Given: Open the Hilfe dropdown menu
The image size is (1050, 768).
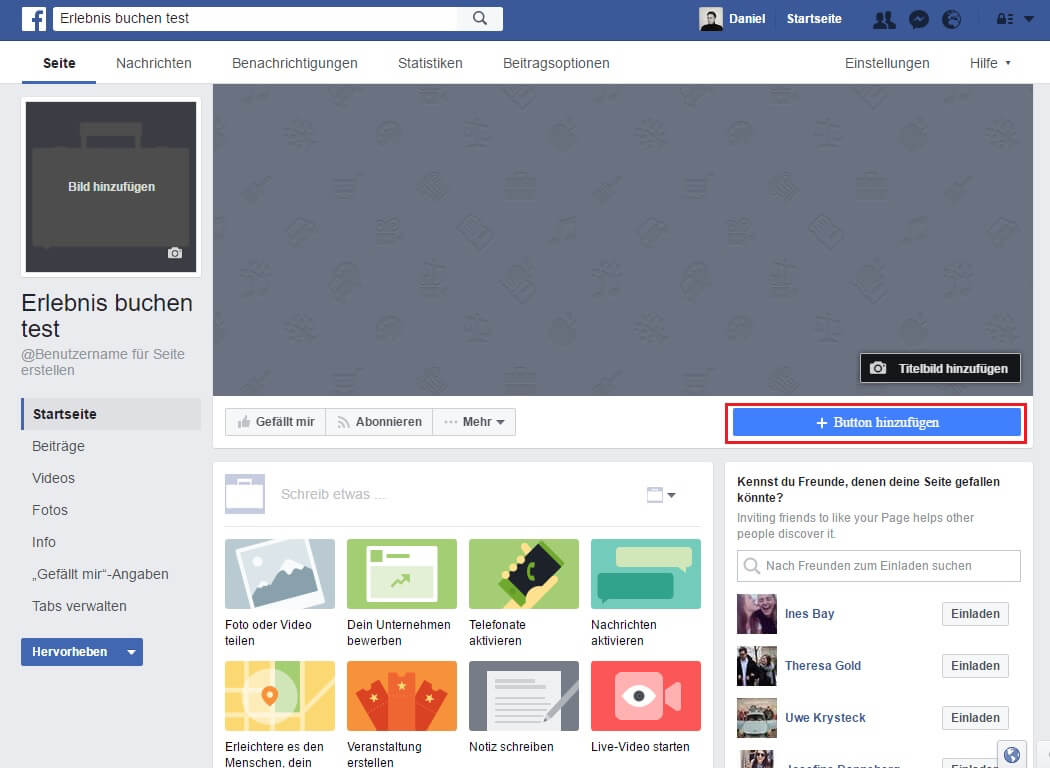Looking at the screenshot, I should tap(990, 63).
